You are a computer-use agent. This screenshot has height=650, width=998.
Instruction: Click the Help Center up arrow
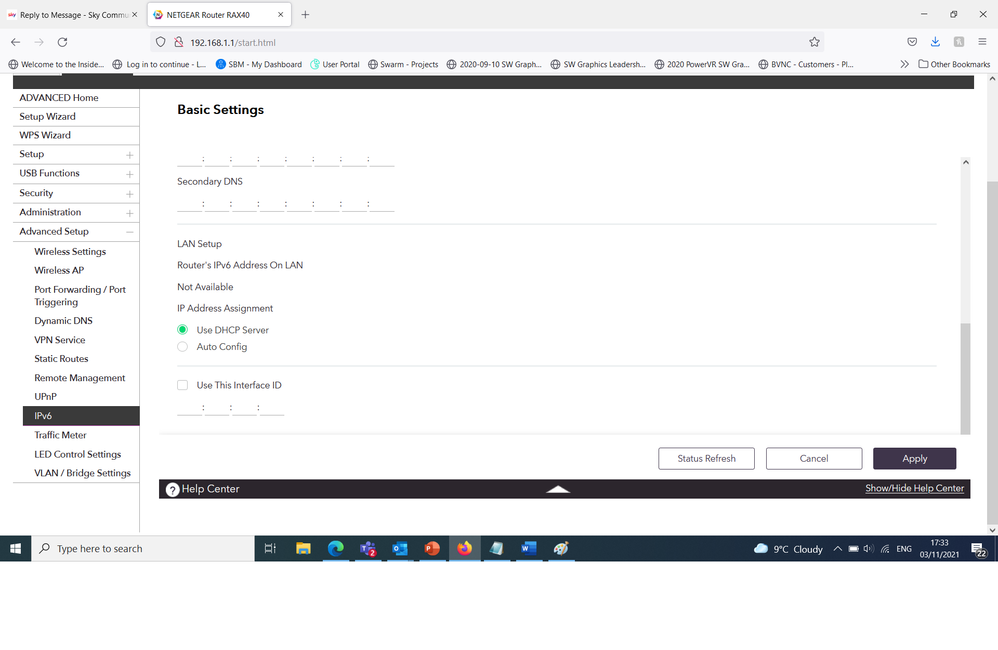558,489
